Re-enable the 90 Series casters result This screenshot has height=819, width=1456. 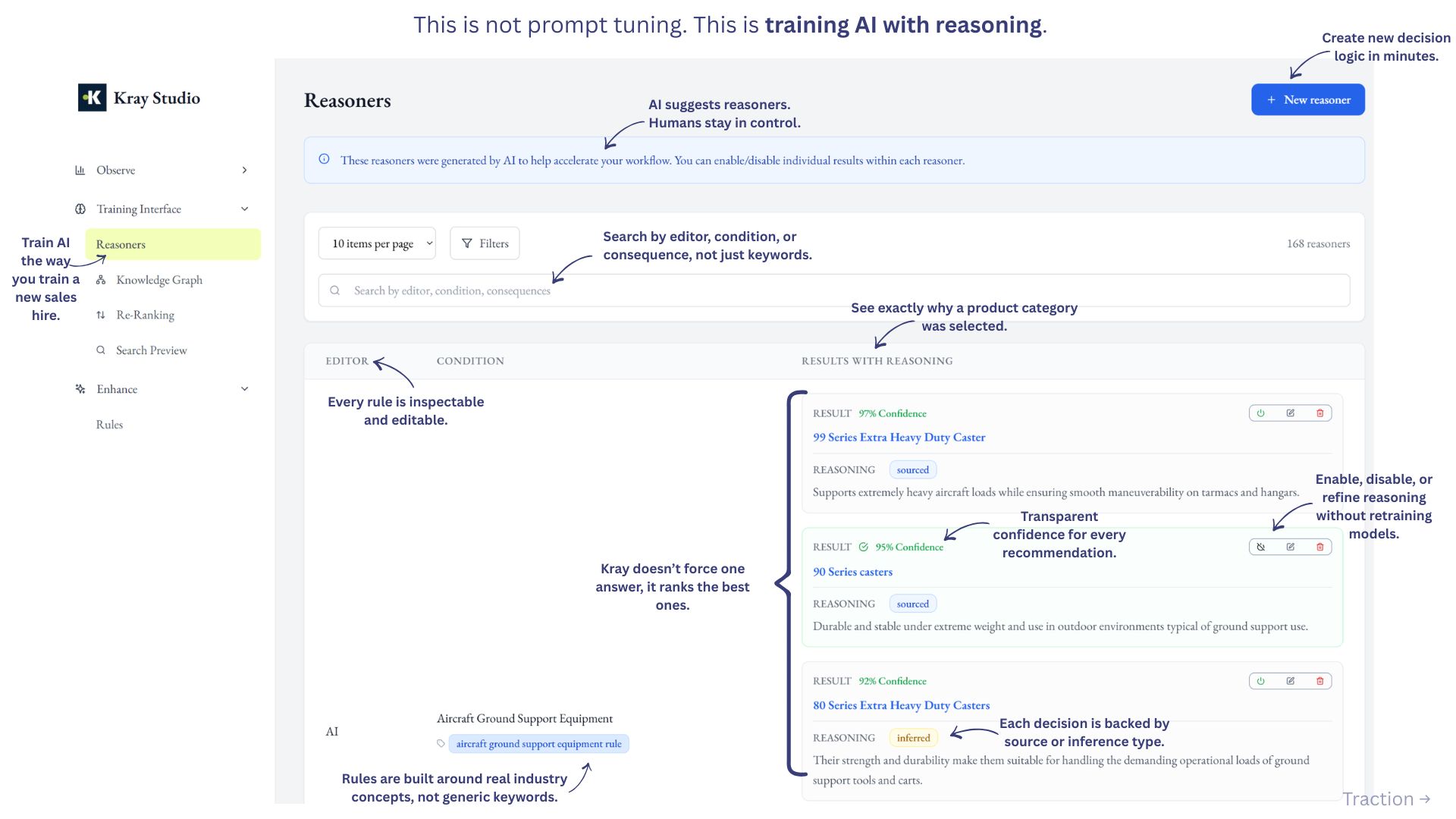[x=1260, y=546]
